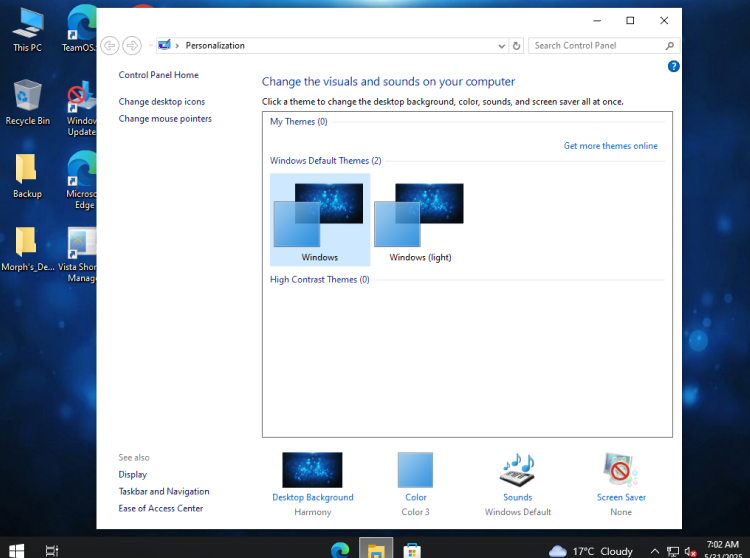Show hidden system tray icons
The width and height of the screenshot is (750, 558).
[655, 551]
